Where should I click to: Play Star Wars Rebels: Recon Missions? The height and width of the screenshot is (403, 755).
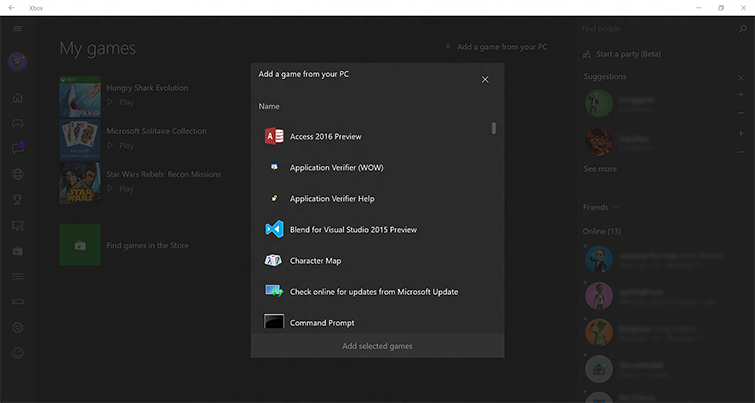pyautogui.click(x=120, y=189)
